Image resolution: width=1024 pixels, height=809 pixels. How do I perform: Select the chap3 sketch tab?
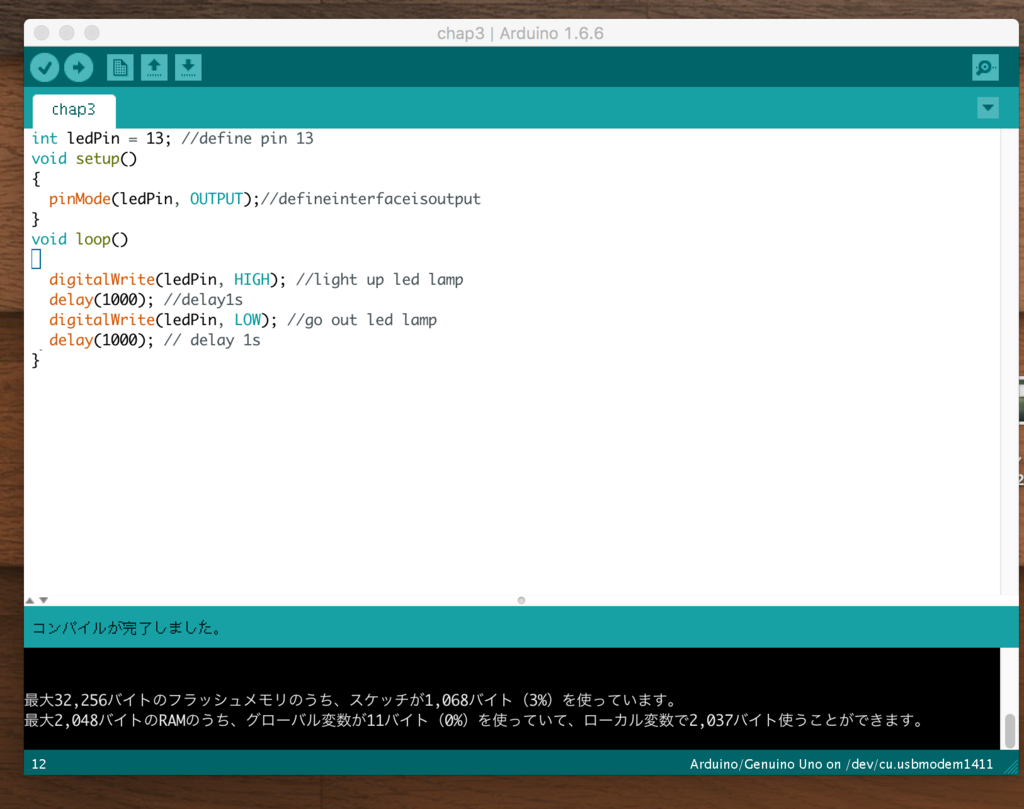pyautogui.click(x=74, y=110)
